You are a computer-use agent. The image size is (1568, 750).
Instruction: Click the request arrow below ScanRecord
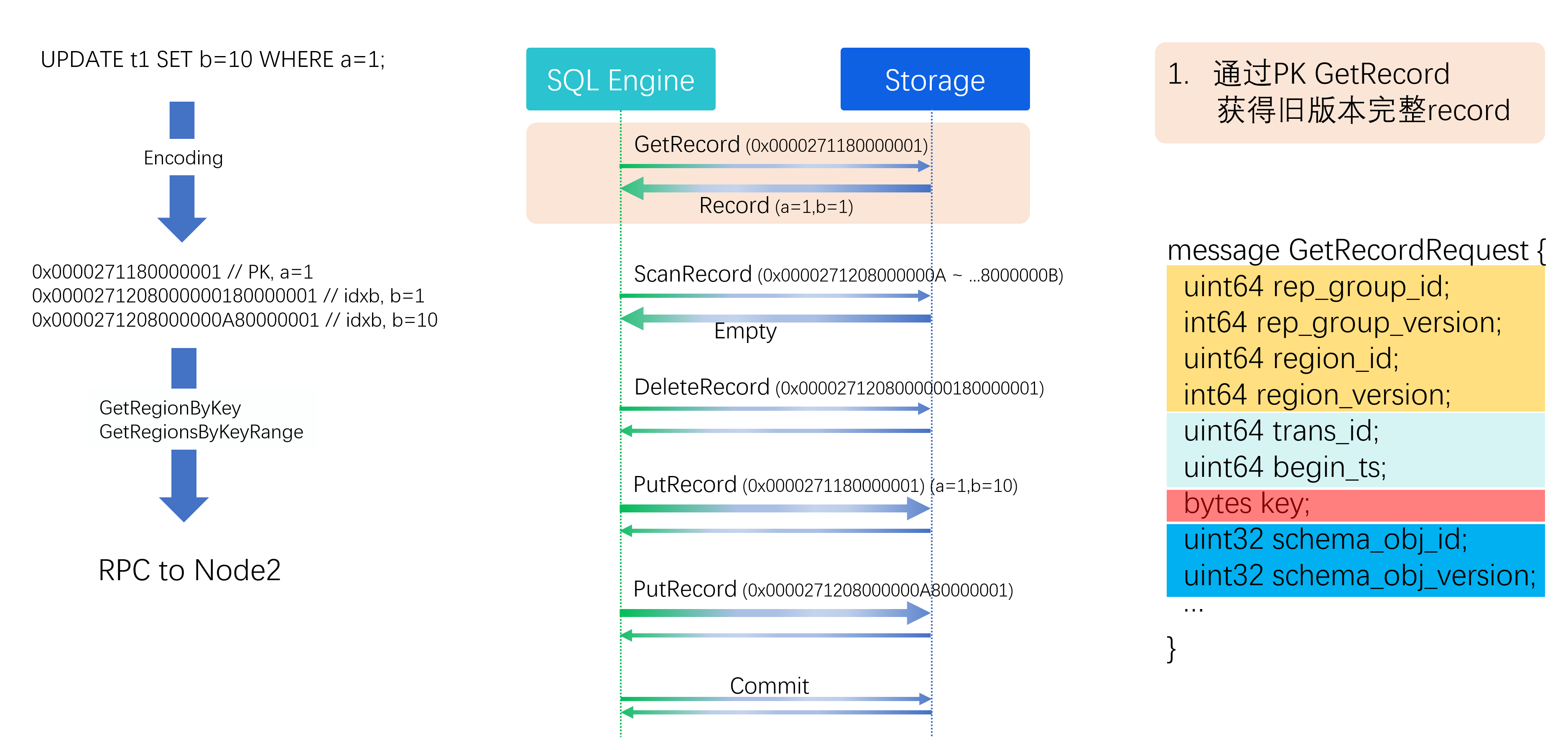click(x=774, y=296)
